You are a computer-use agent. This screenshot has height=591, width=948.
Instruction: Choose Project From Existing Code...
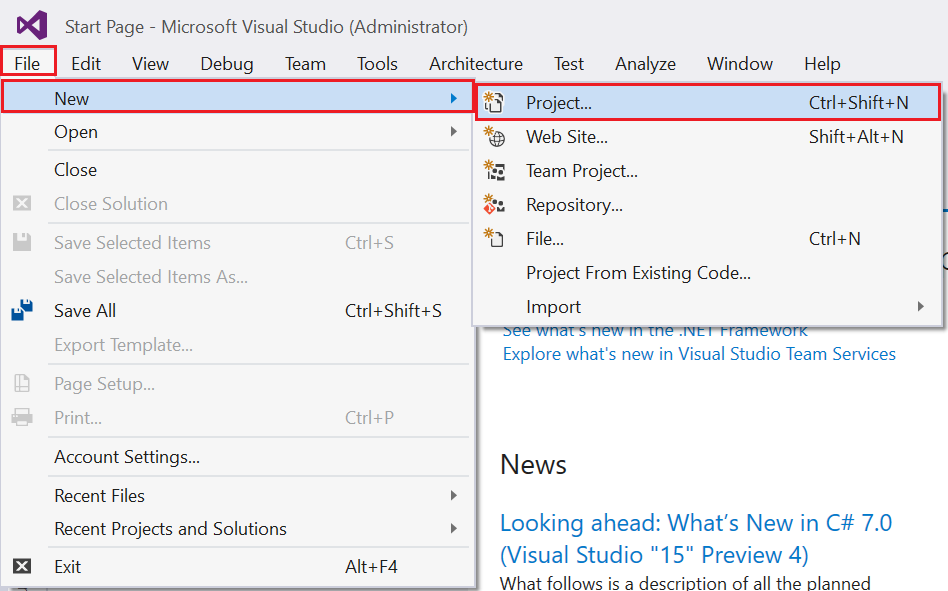pos(708,273)
